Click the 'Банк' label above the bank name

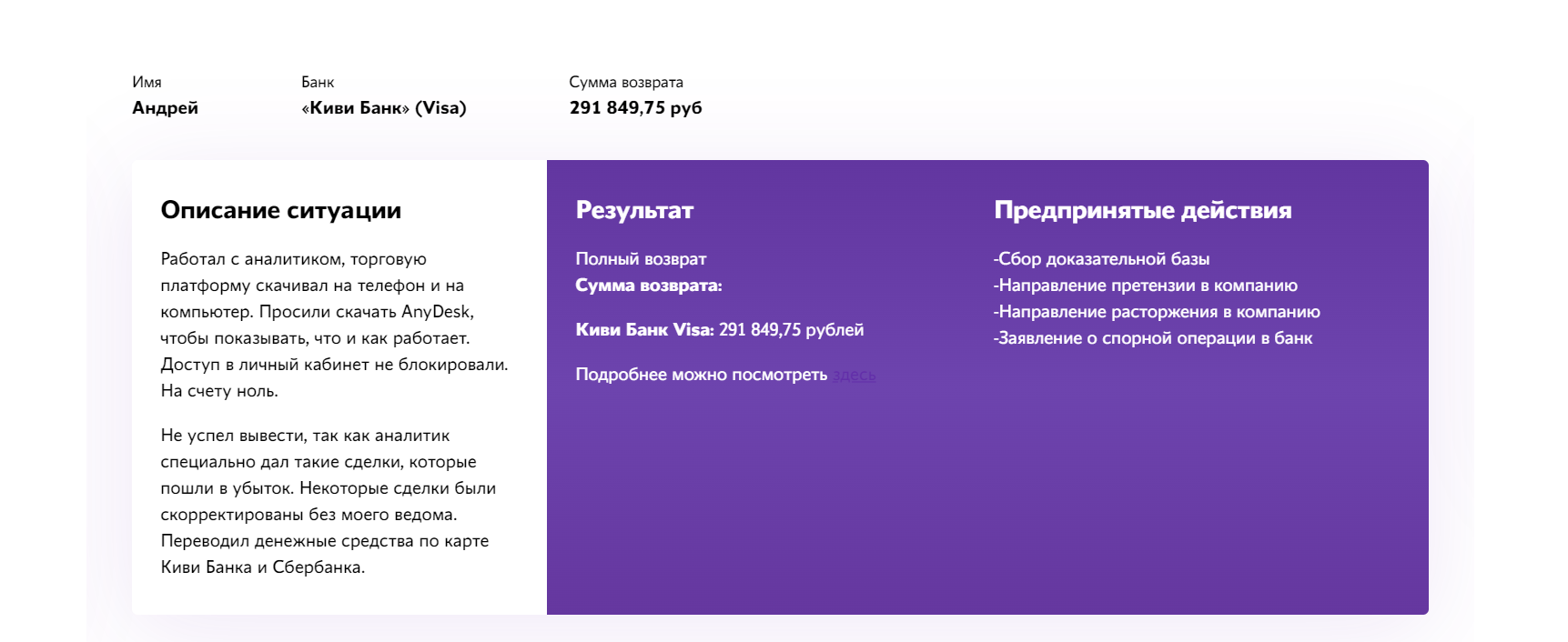pos(318,82)
